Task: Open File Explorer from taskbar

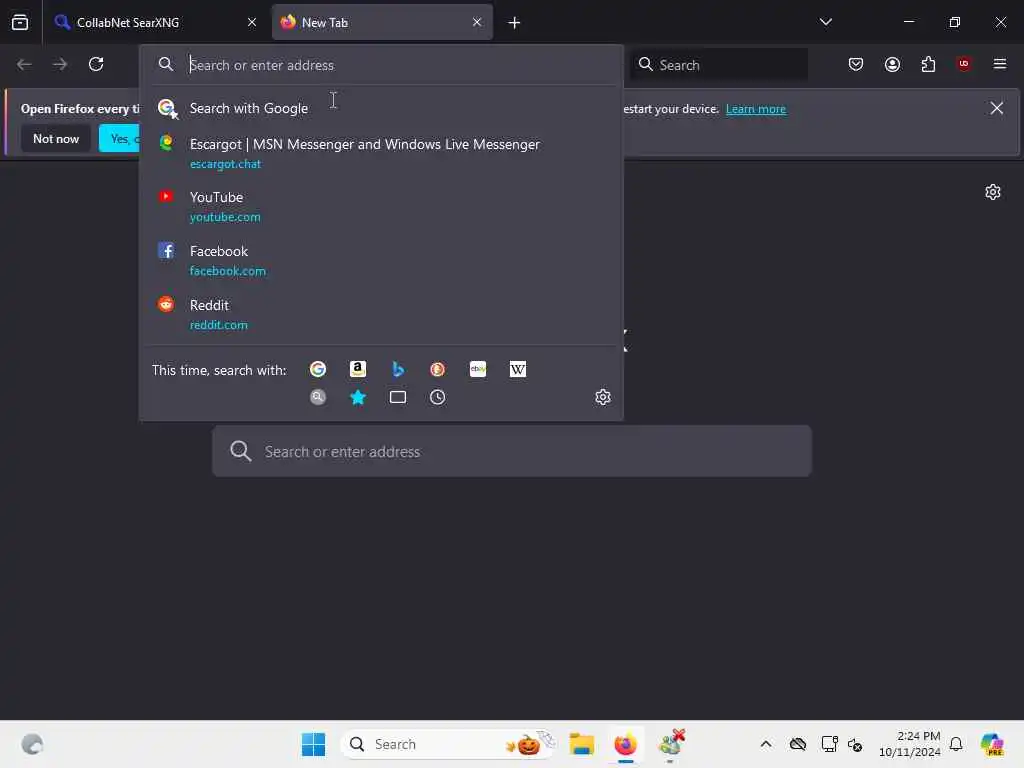Action: coord(581,744)
